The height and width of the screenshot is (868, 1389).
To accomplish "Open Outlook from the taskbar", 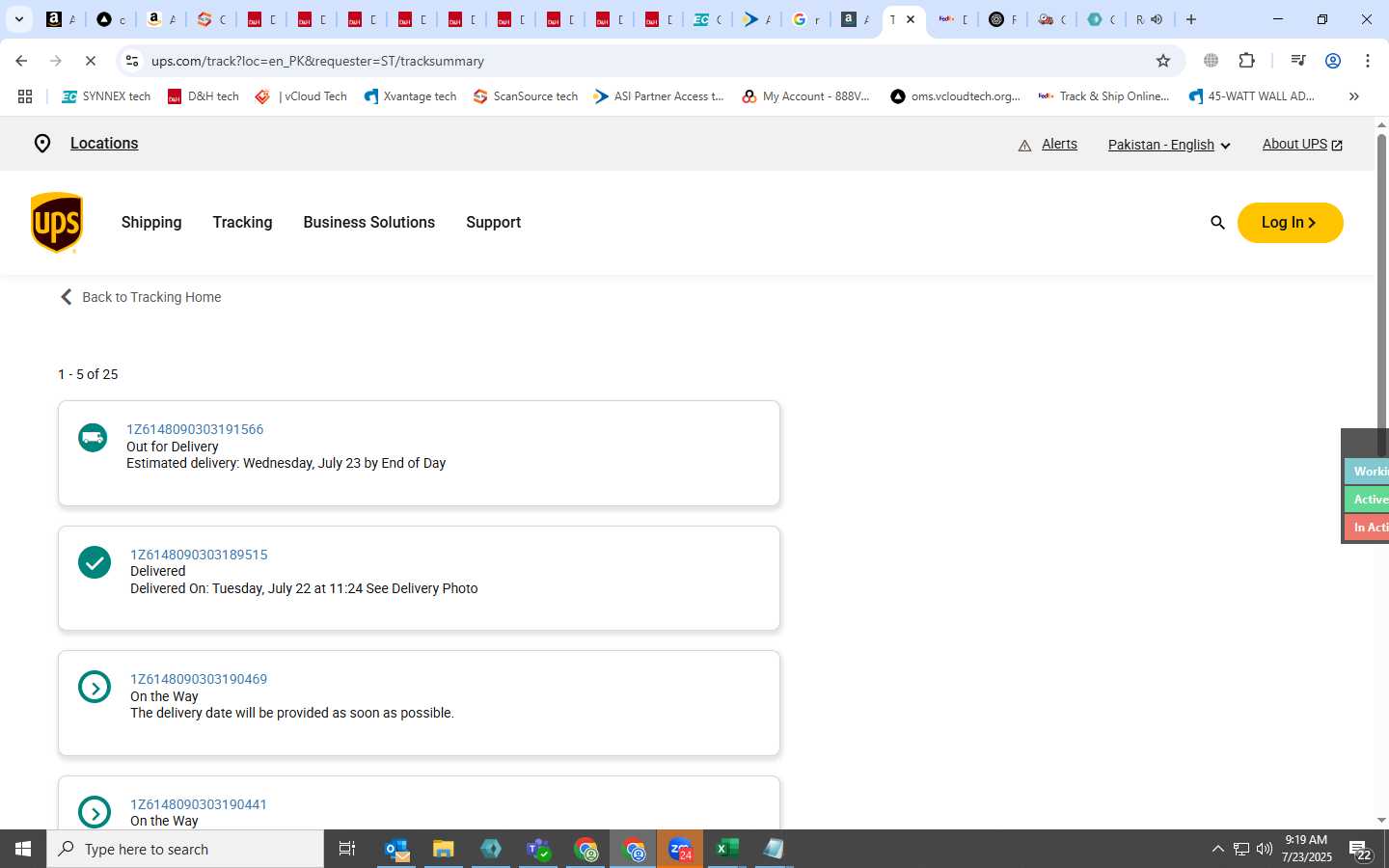I will tap(397, 850).
